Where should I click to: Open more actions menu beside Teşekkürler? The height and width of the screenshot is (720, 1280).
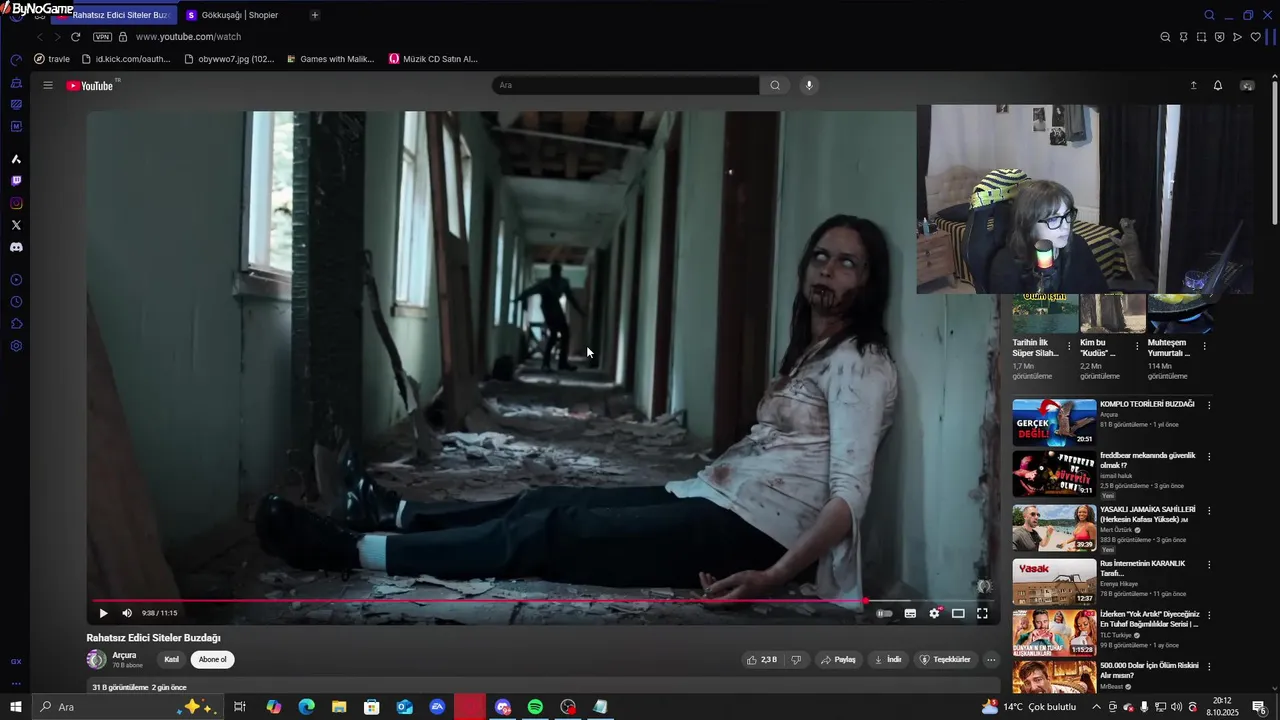click(x=991, y=660)
